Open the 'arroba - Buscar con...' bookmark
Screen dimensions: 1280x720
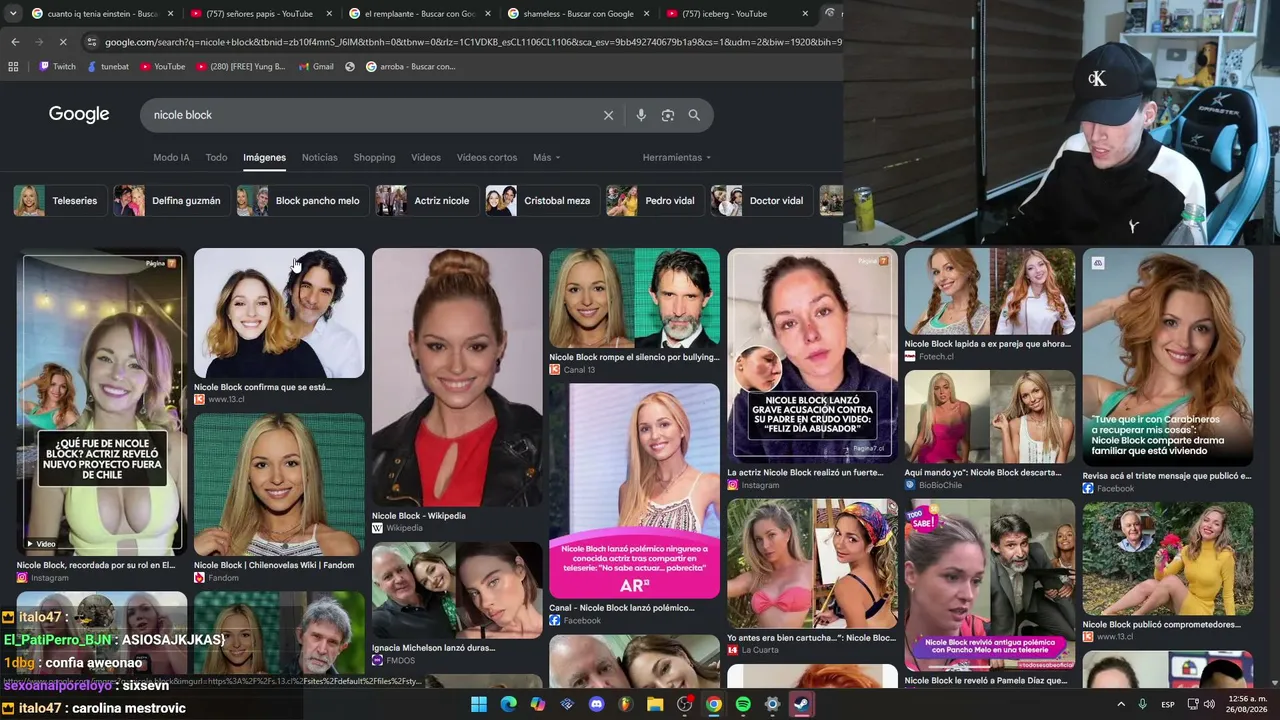(x=410, y=67)
